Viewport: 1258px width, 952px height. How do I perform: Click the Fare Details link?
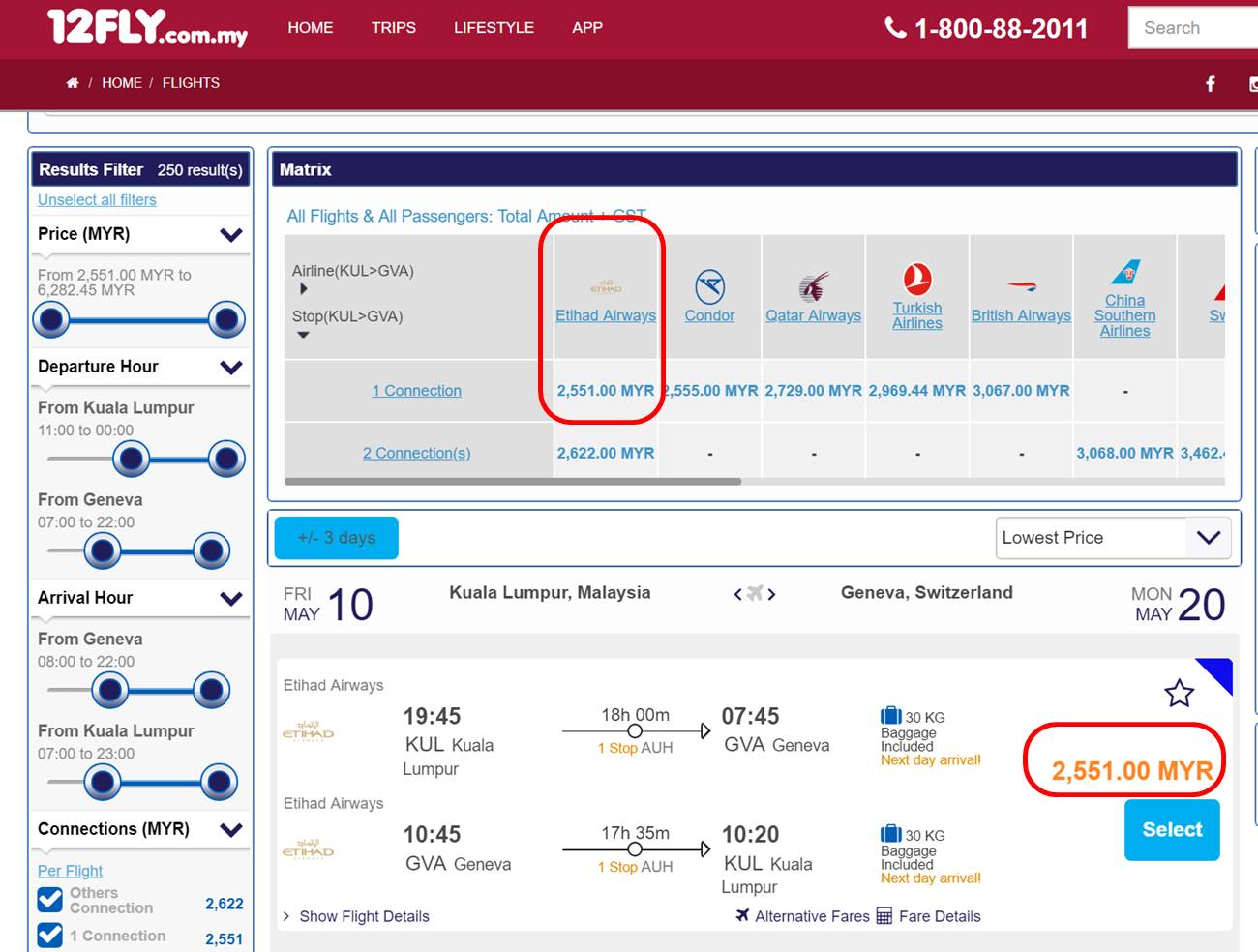[940, 916]
